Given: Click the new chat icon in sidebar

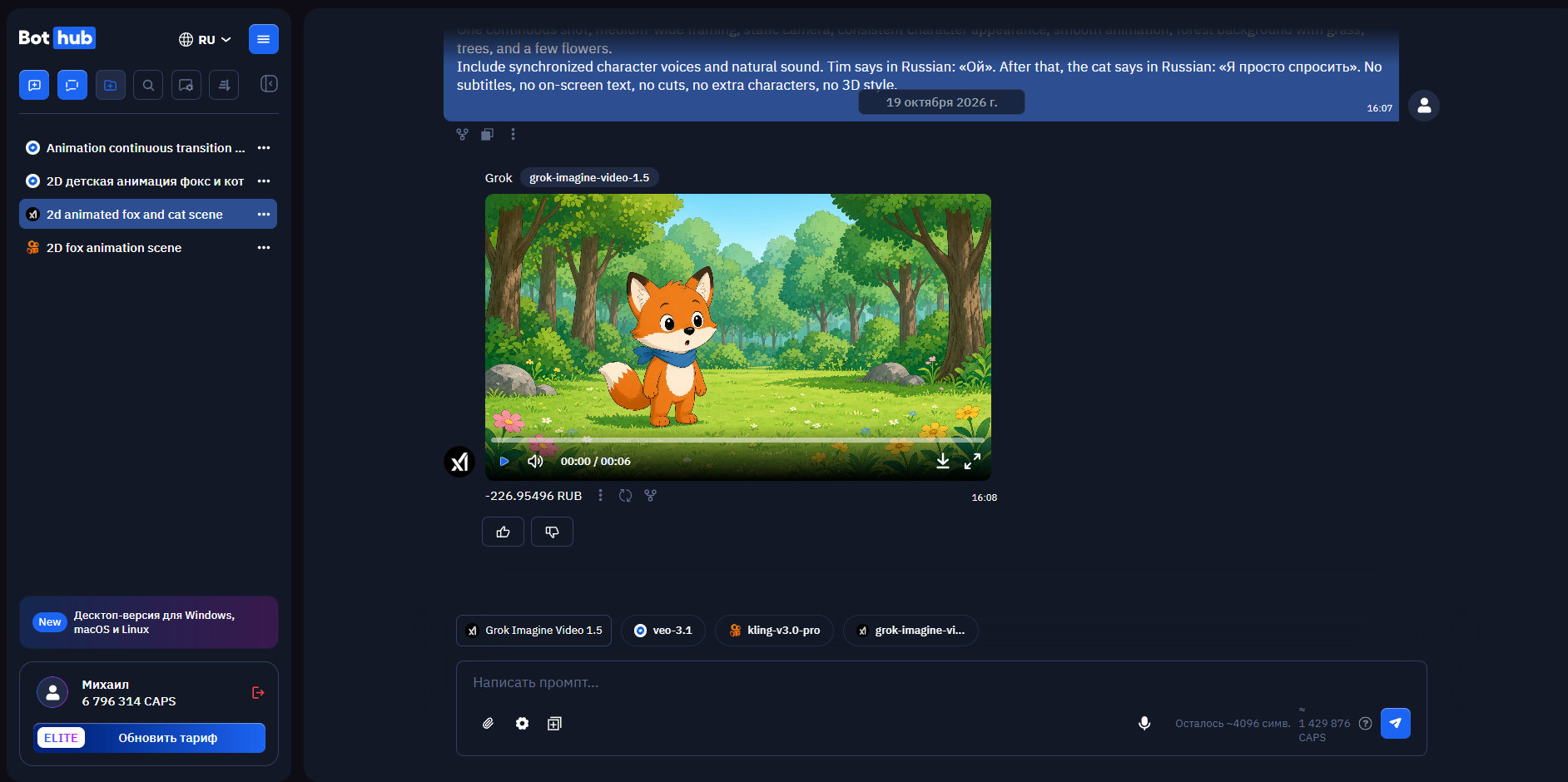Looking at the screenshot, I should click(34, 85).
